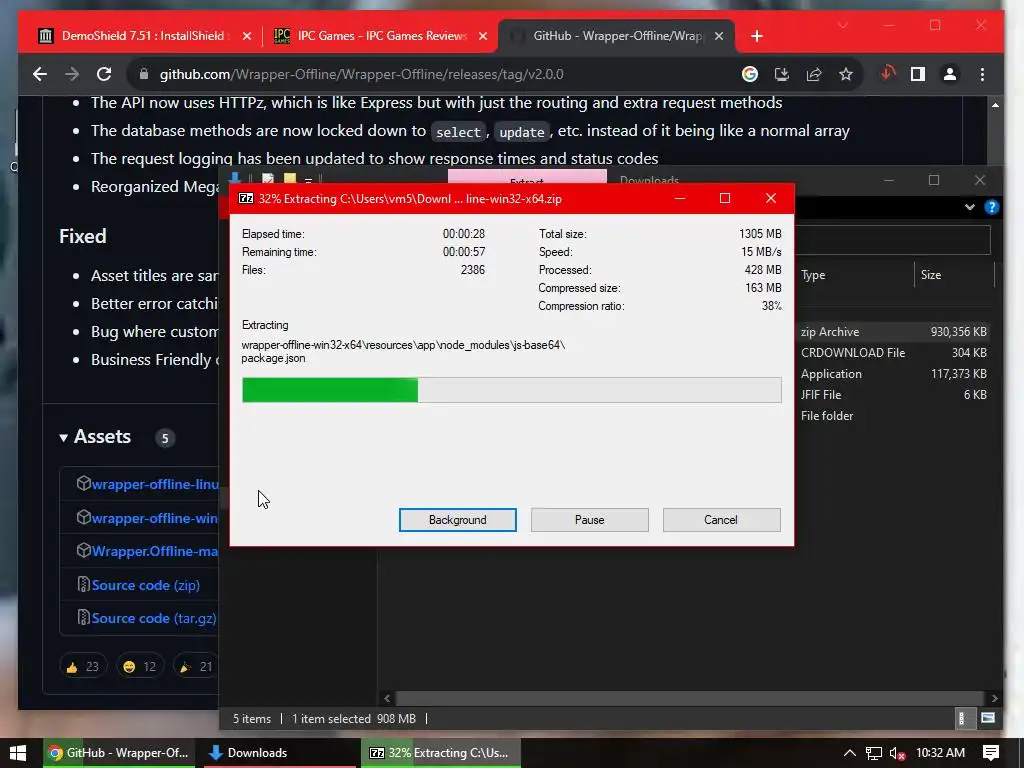This screenshot has height=768, width=1024.
Task: Toggle Chrome side panel
Action: tap(918, 74)
